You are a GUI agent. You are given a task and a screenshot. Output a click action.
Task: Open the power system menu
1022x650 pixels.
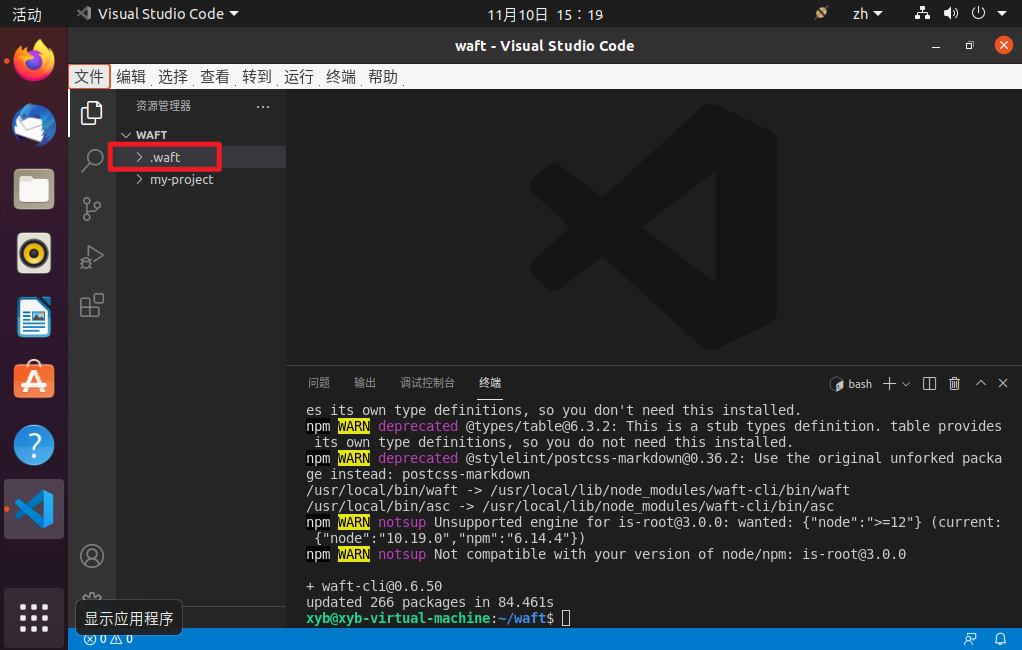978,13
